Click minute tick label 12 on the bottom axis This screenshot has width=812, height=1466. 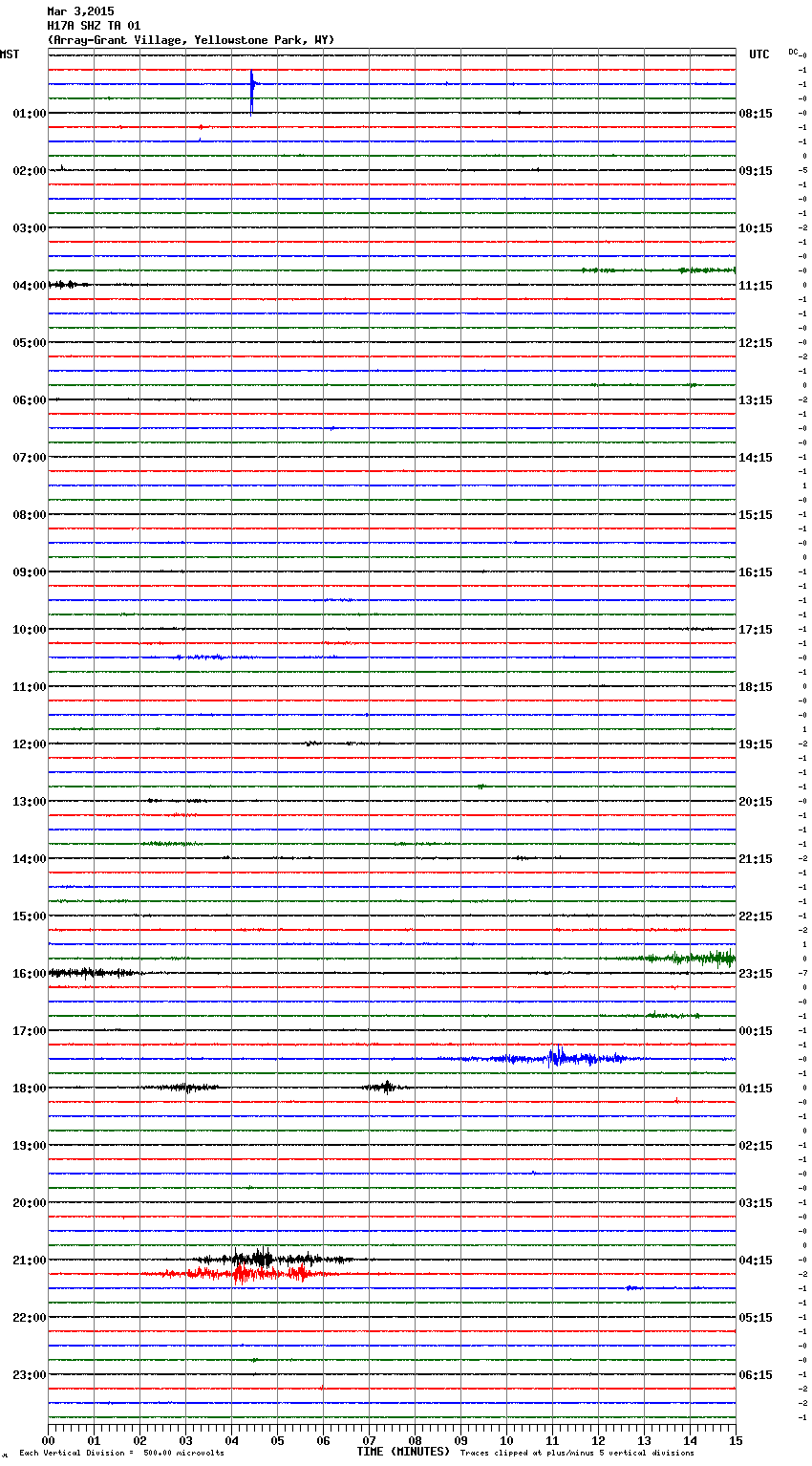[x=598, y=1440]
